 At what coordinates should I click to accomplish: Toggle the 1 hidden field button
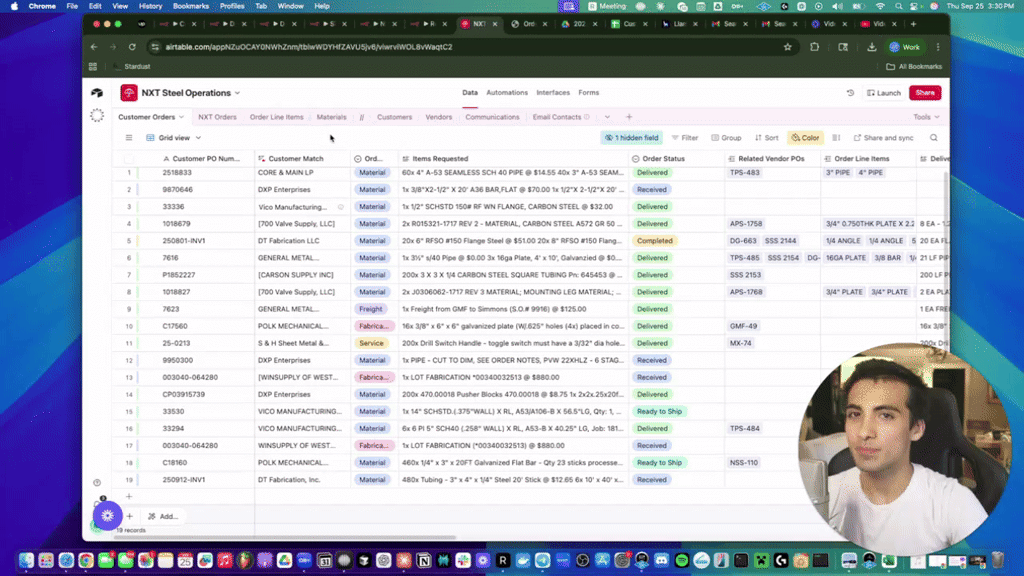[631, 138]
